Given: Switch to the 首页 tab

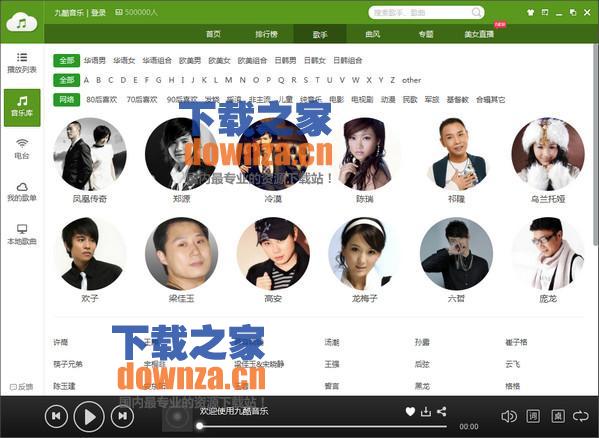Looking at the screenshot, I should (213, 34).
